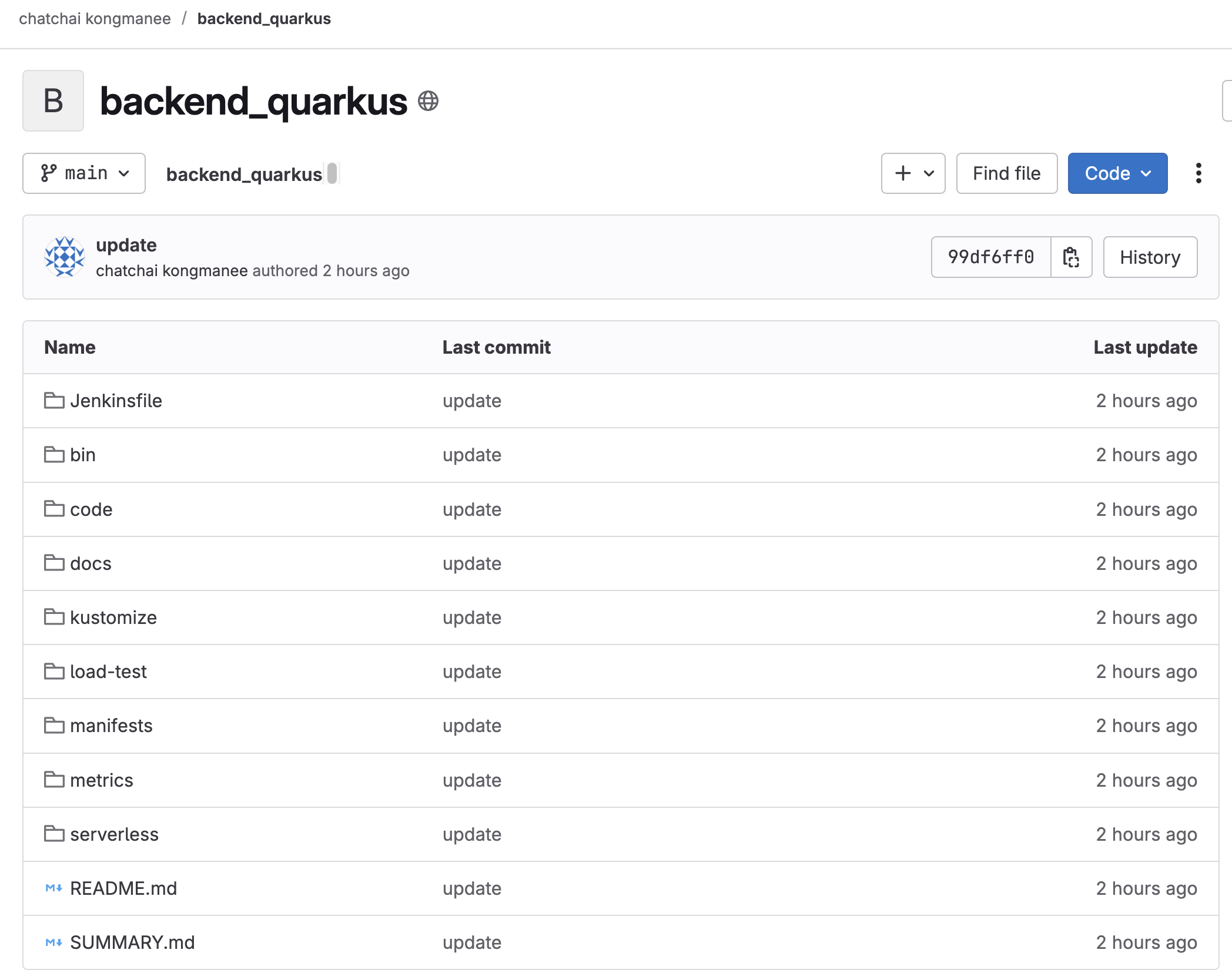Click the Find file button
Viewport: 1232px width, 980px height.
point(1006,173)
